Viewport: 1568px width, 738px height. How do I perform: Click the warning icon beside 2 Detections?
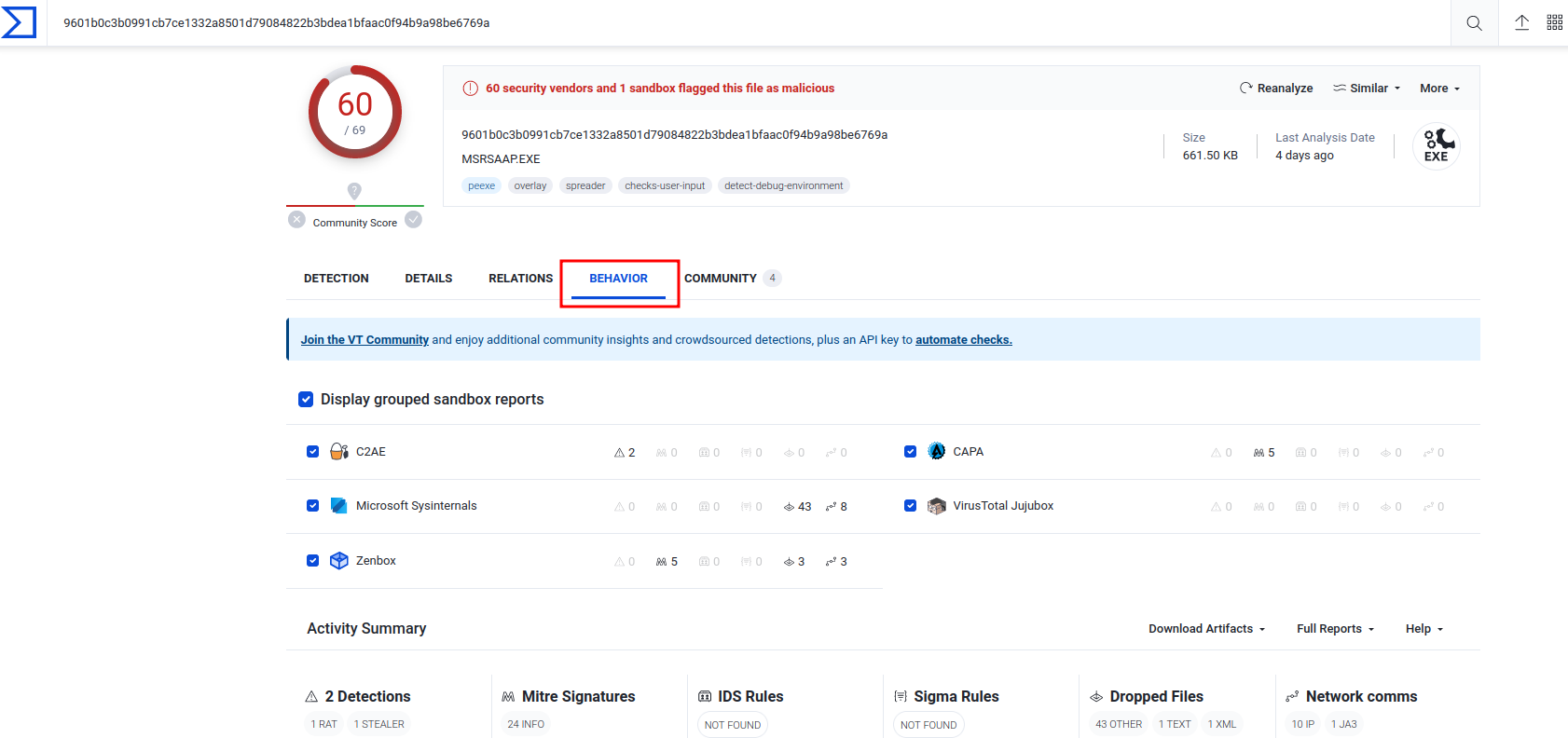point(311,697)
